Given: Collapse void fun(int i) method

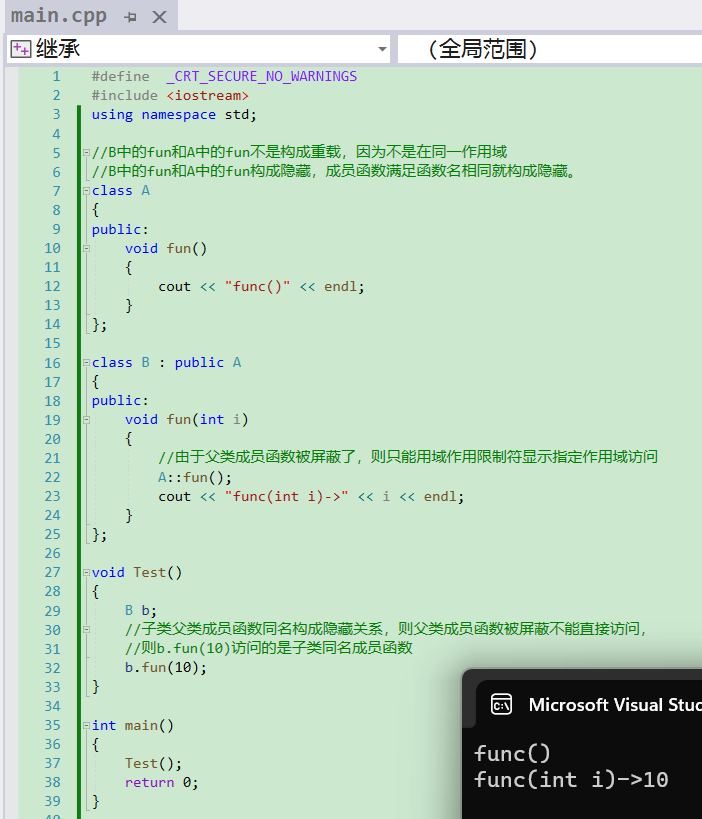Looking at the screenshot, I should (86, 420).
